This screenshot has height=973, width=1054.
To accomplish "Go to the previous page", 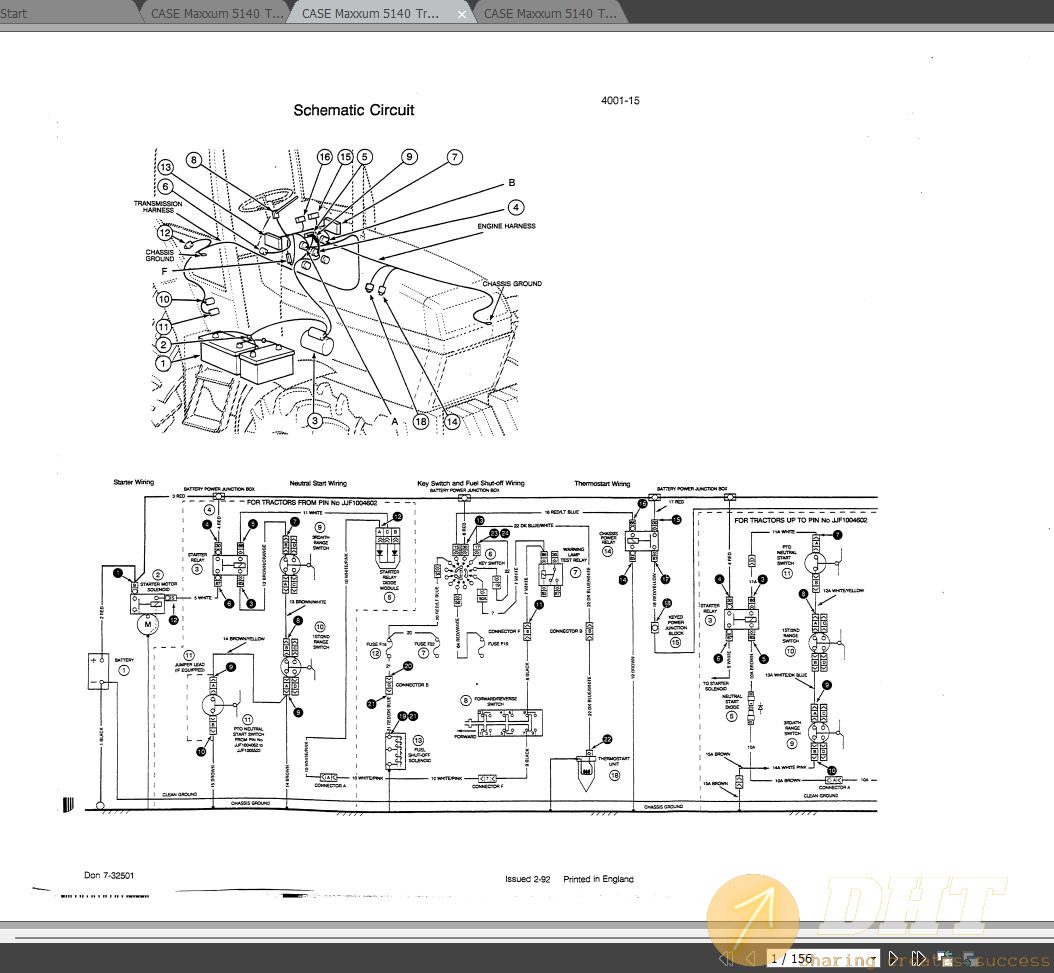I will click(751, 958).
